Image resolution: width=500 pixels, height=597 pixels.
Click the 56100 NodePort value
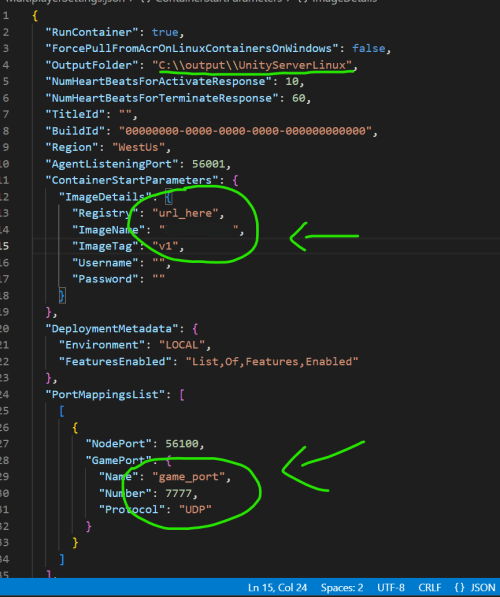pyautogui.click(x=182, y=443)
